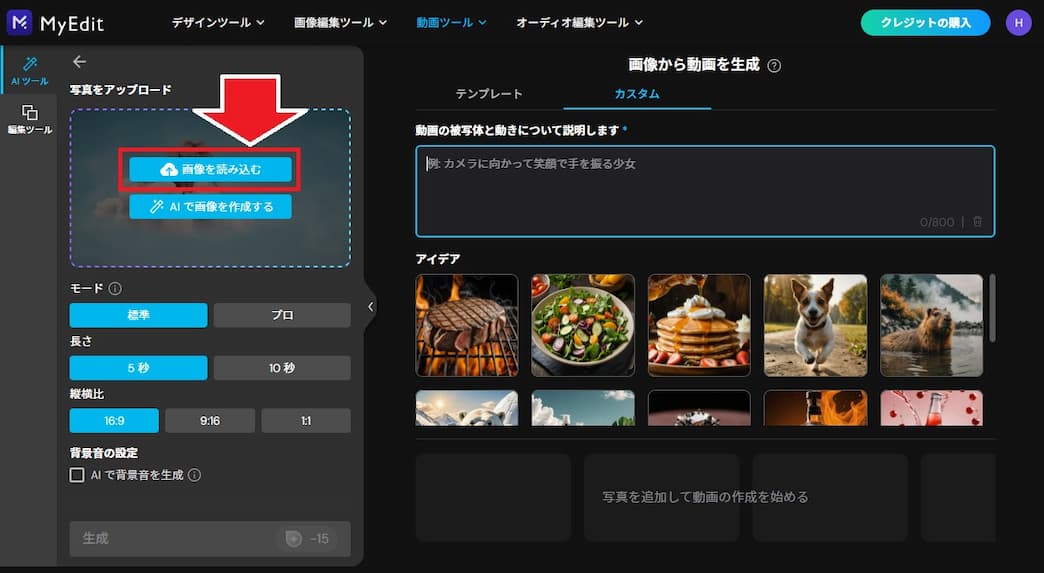The height and width of the screenshot is (573, 1044).
Task: Click the trash icon in description box
Action: (x=977, y=222)
